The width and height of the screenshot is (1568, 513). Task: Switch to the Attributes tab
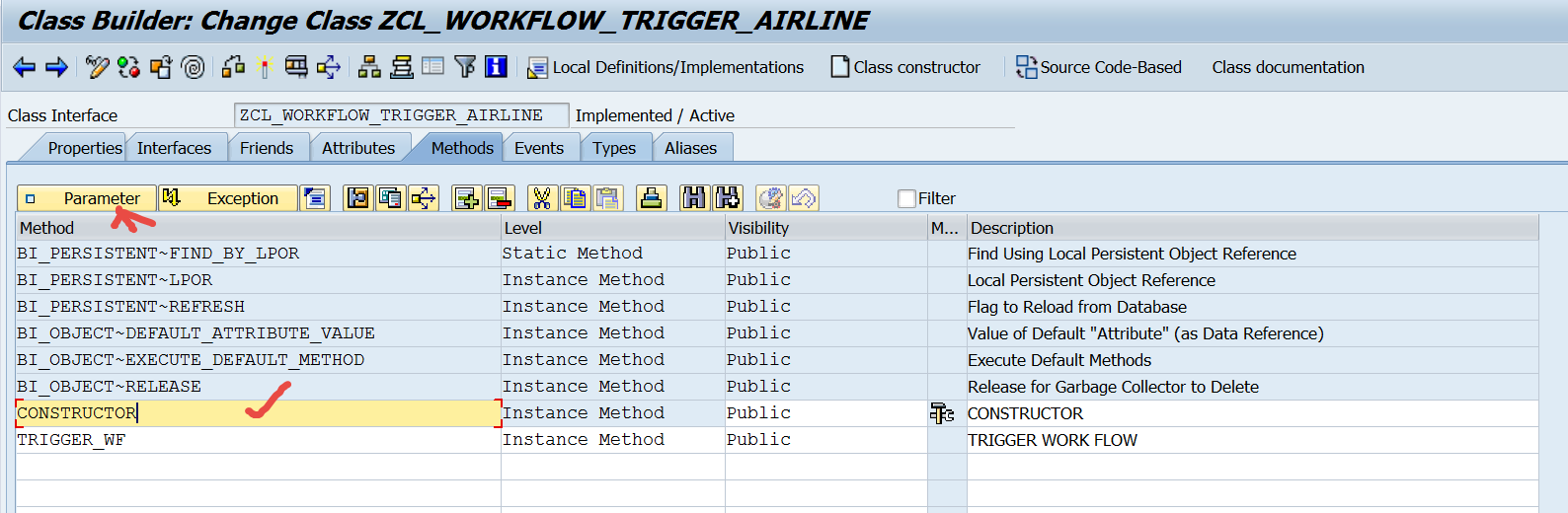click(357, 148)
